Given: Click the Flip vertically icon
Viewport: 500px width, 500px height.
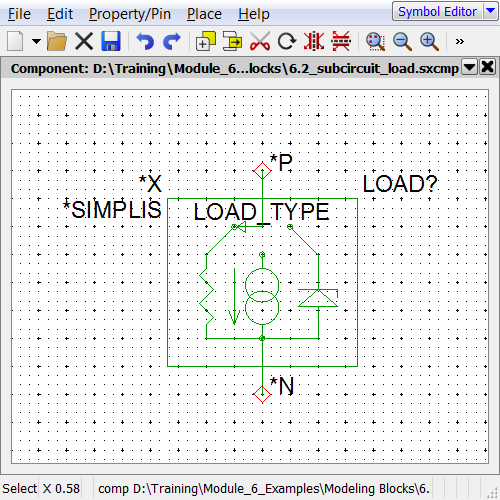Looking at the screenshot, I should pyautogui.click(x=341, y=41).
